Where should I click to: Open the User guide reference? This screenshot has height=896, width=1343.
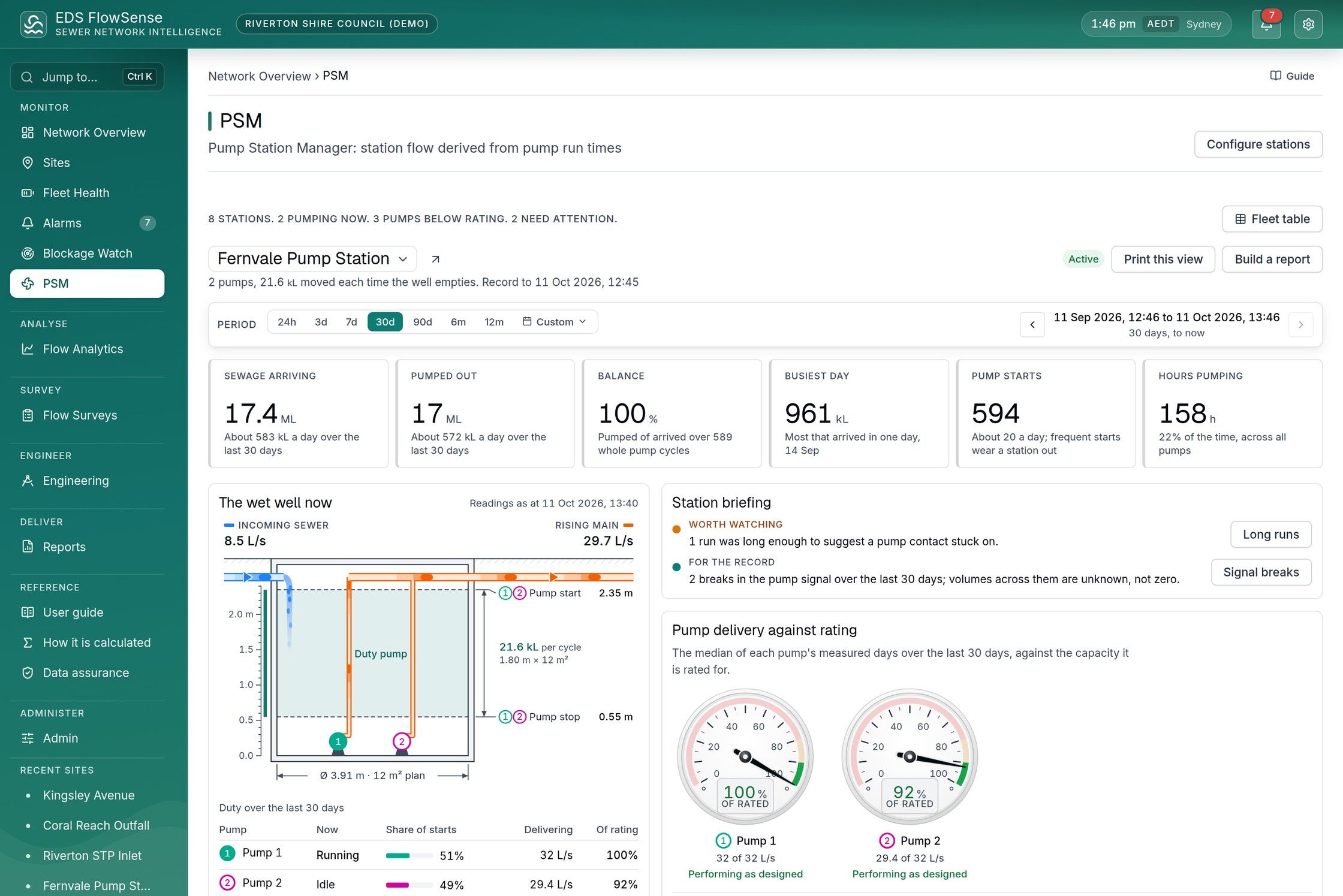click(x=87, y=613)
